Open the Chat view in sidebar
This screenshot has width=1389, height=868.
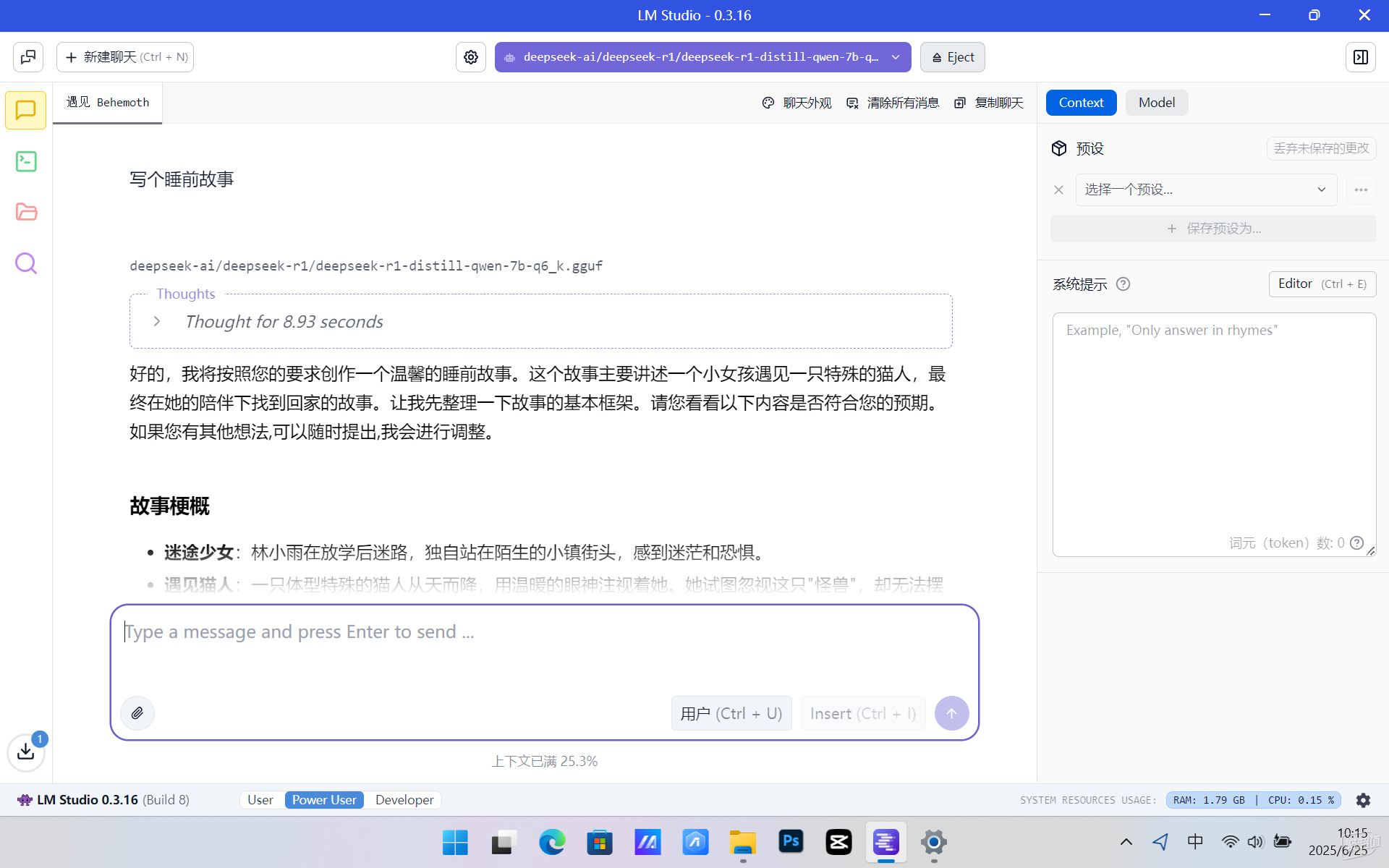pyautogui.click(x=26, y=110)
